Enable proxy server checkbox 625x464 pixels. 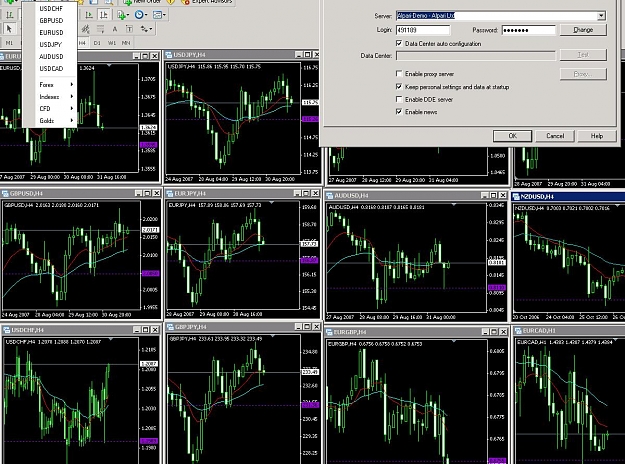(x=399, y=73)
